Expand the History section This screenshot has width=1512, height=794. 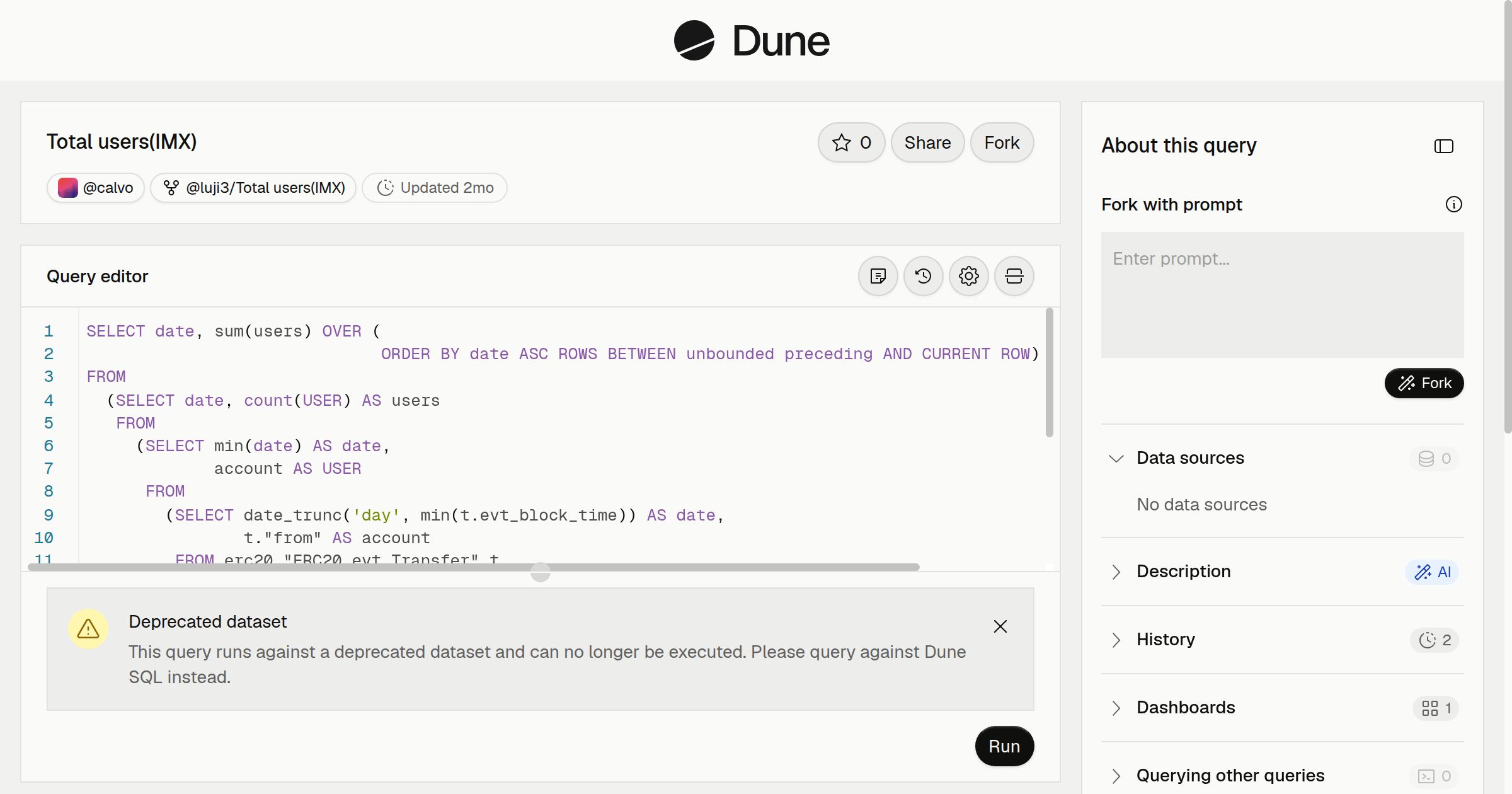(1116, 640)
